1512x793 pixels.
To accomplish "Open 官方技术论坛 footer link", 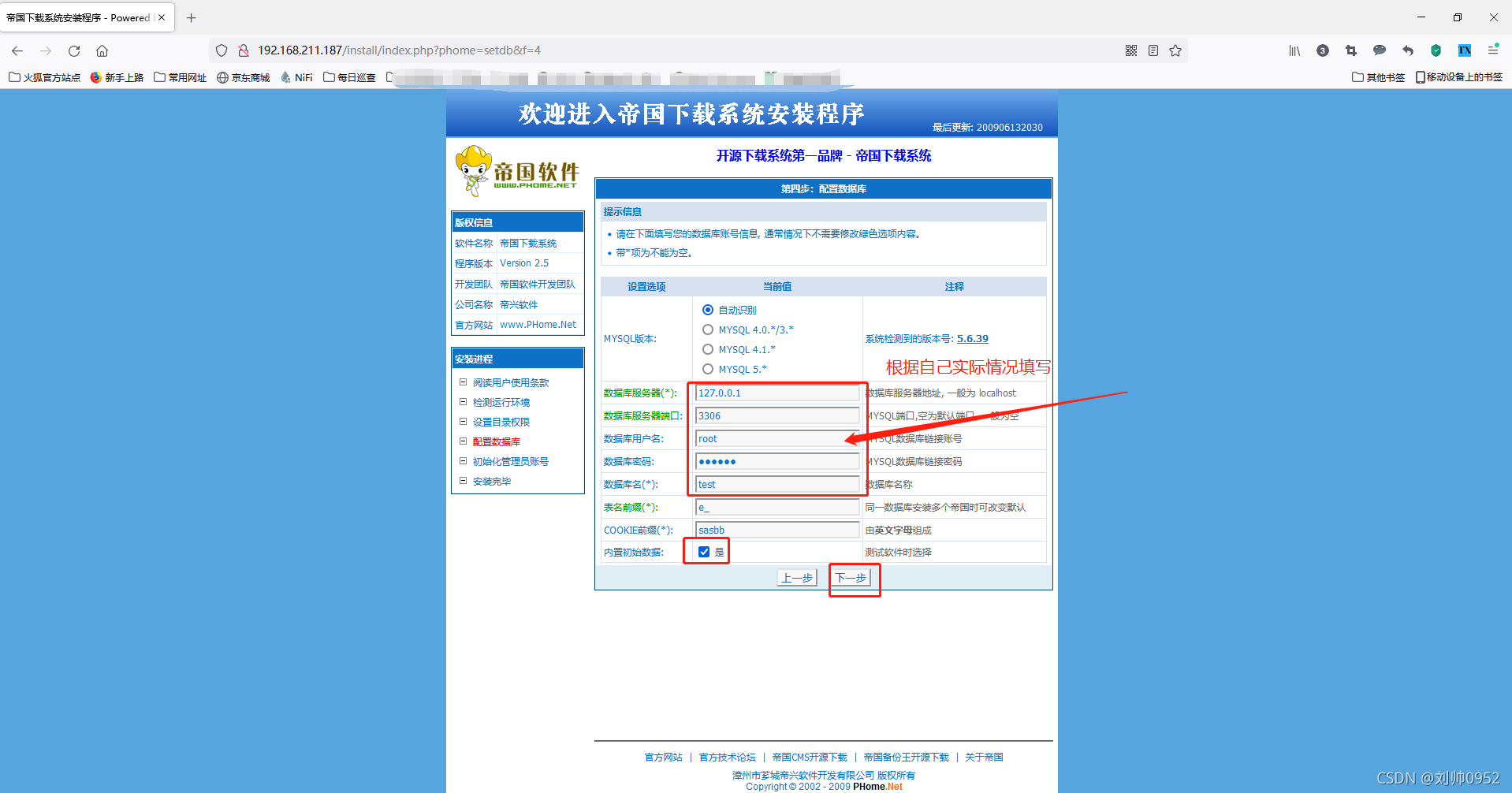I will 728,758.
